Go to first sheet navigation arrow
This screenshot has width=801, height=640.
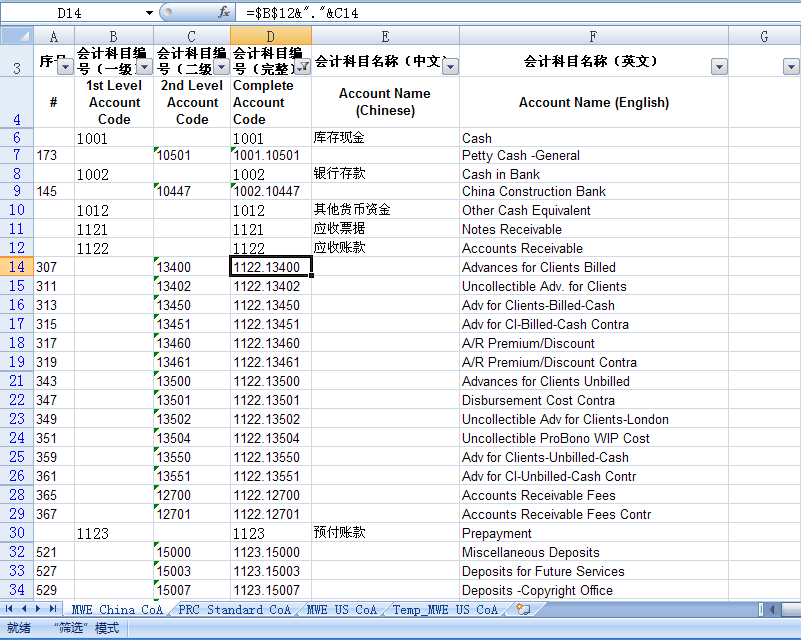[10, 609]
